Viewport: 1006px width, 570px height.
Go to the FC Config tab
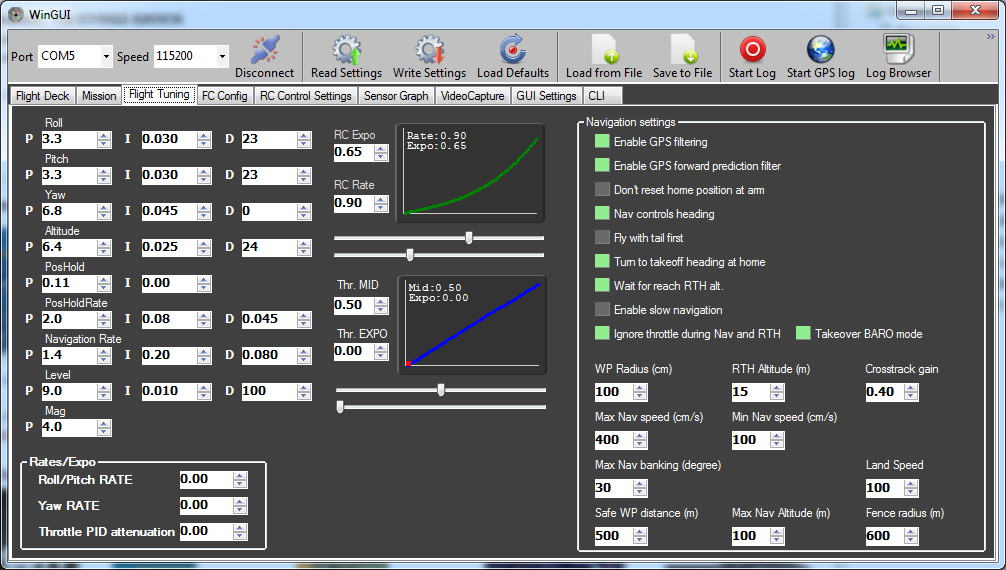224,96
